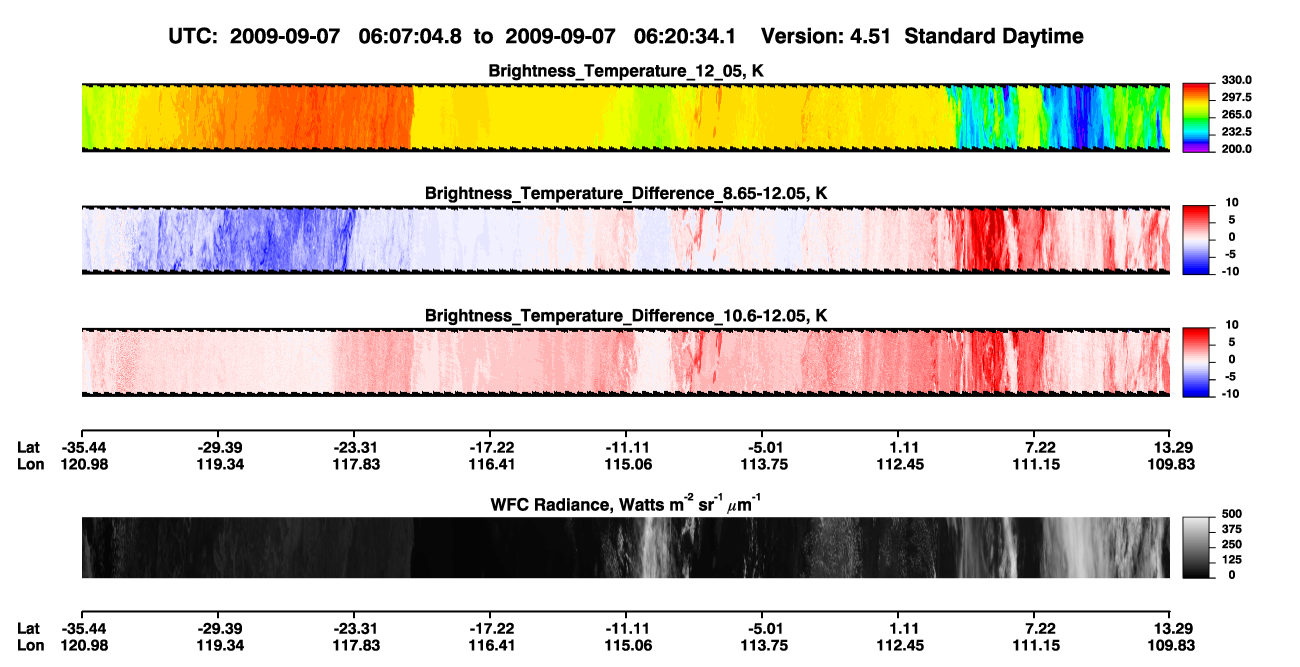Viewport: 1300px width, 667px height.
Task: Click the WFC Radiance grayscale image strip
Action: point(625,547)
